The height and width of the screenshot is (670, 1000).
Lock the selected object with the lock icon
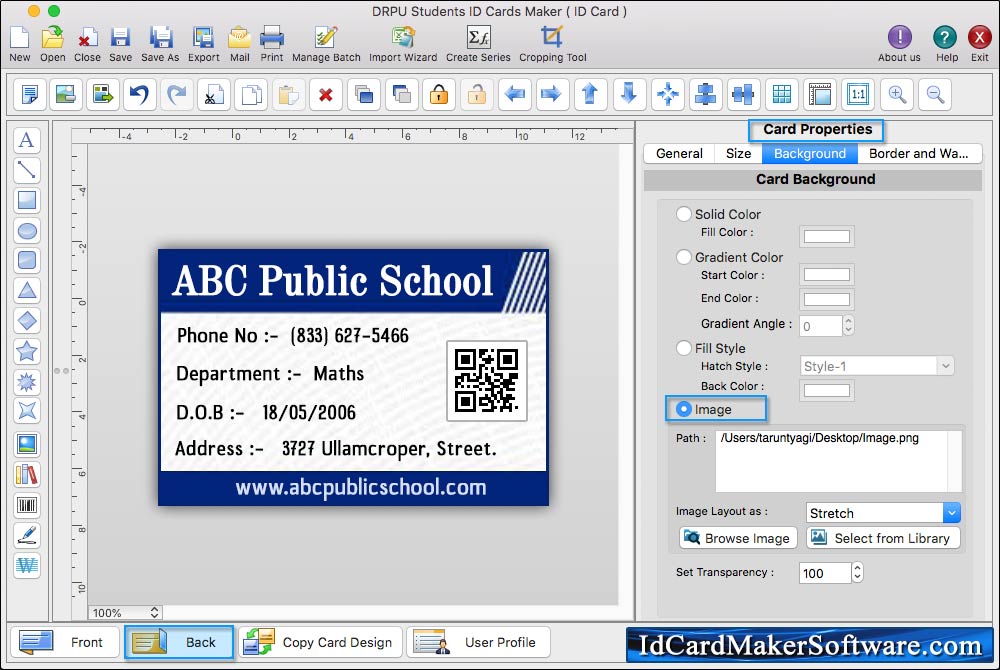click(x=439, y=94)
